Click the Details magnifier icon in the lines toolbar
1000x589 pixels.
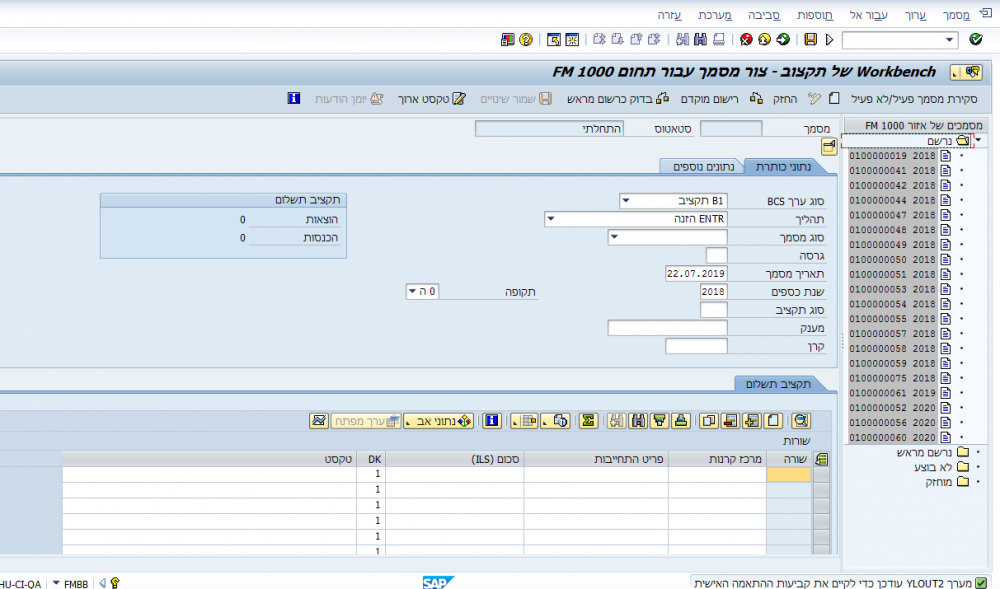pos(801,421)
